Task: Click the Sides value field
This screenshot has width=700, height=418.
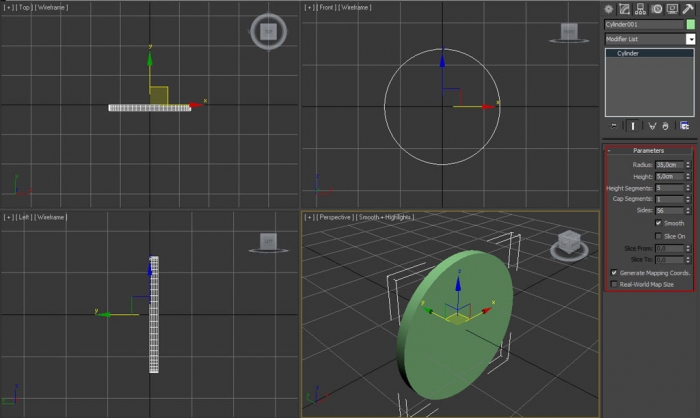Action: (x=670, y=210)
